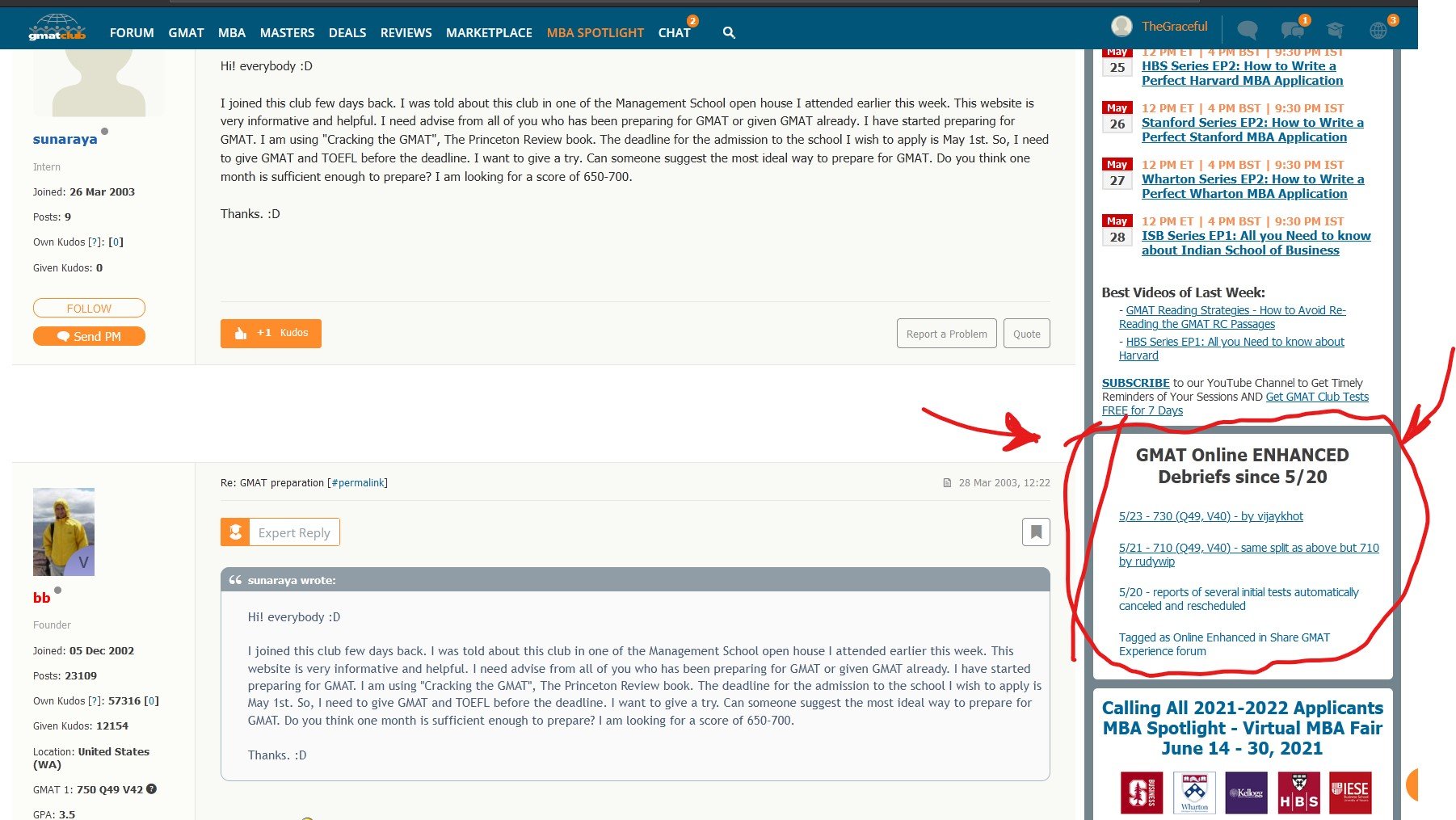Open GMAT Reading Strategies video link
This screenshot has width=1456, height=820.
point(1232,317)
